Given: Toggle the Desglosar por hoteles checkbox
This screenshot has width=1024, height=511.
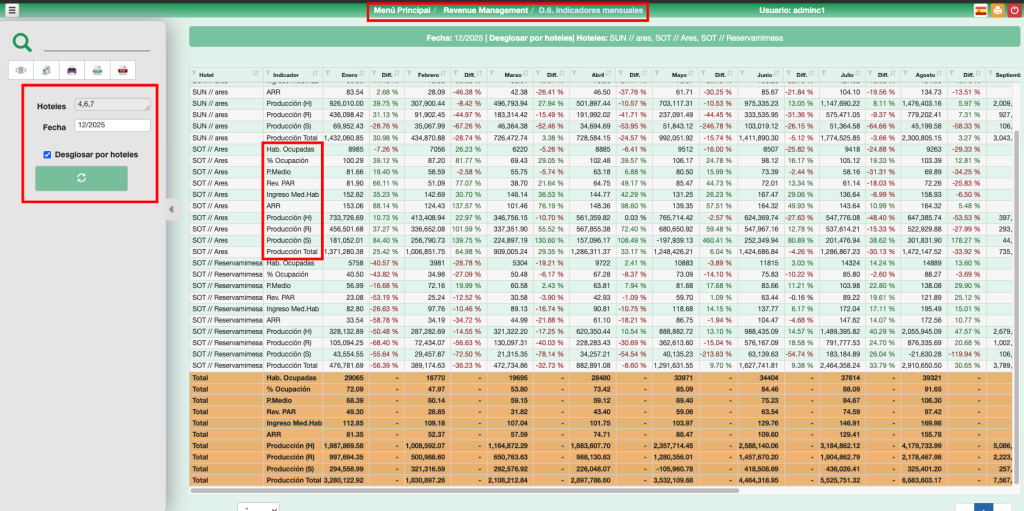Looking at the screenshot, I should click(x=47, y=154).
